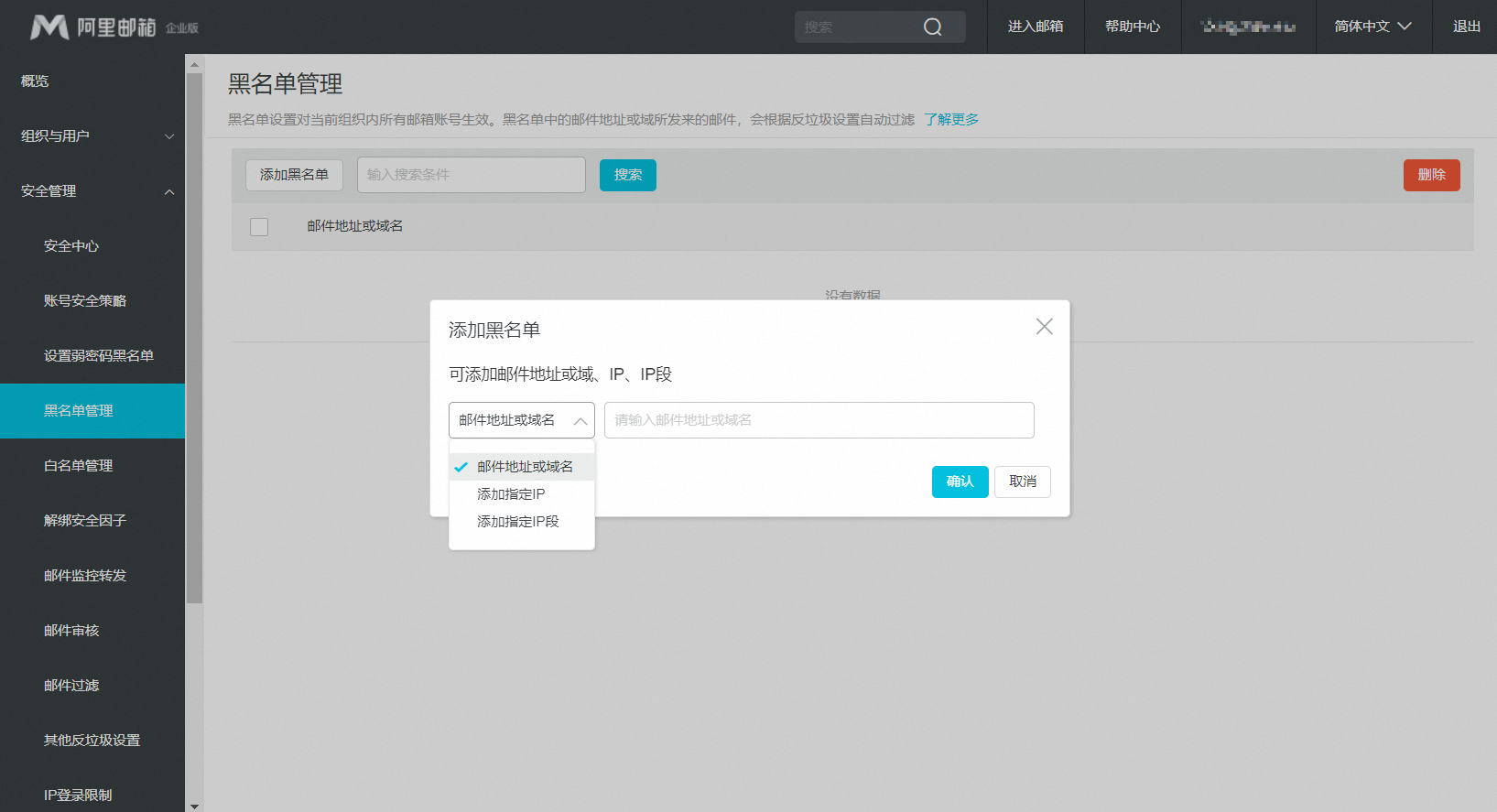The width and height of the screenshot is (1497, 812).
Task: Open 白名单管理 in the sidebar
Action: [x=79, y=466]
